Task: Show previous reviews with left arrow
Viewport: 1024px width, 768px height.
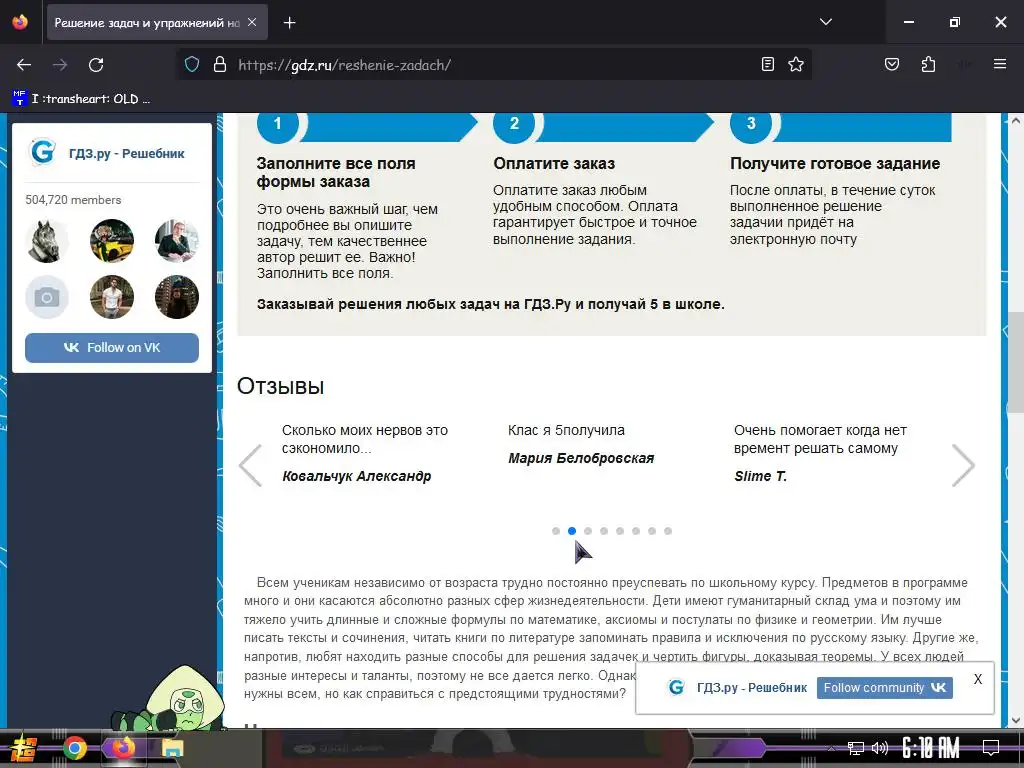Action: click(251, 465)
